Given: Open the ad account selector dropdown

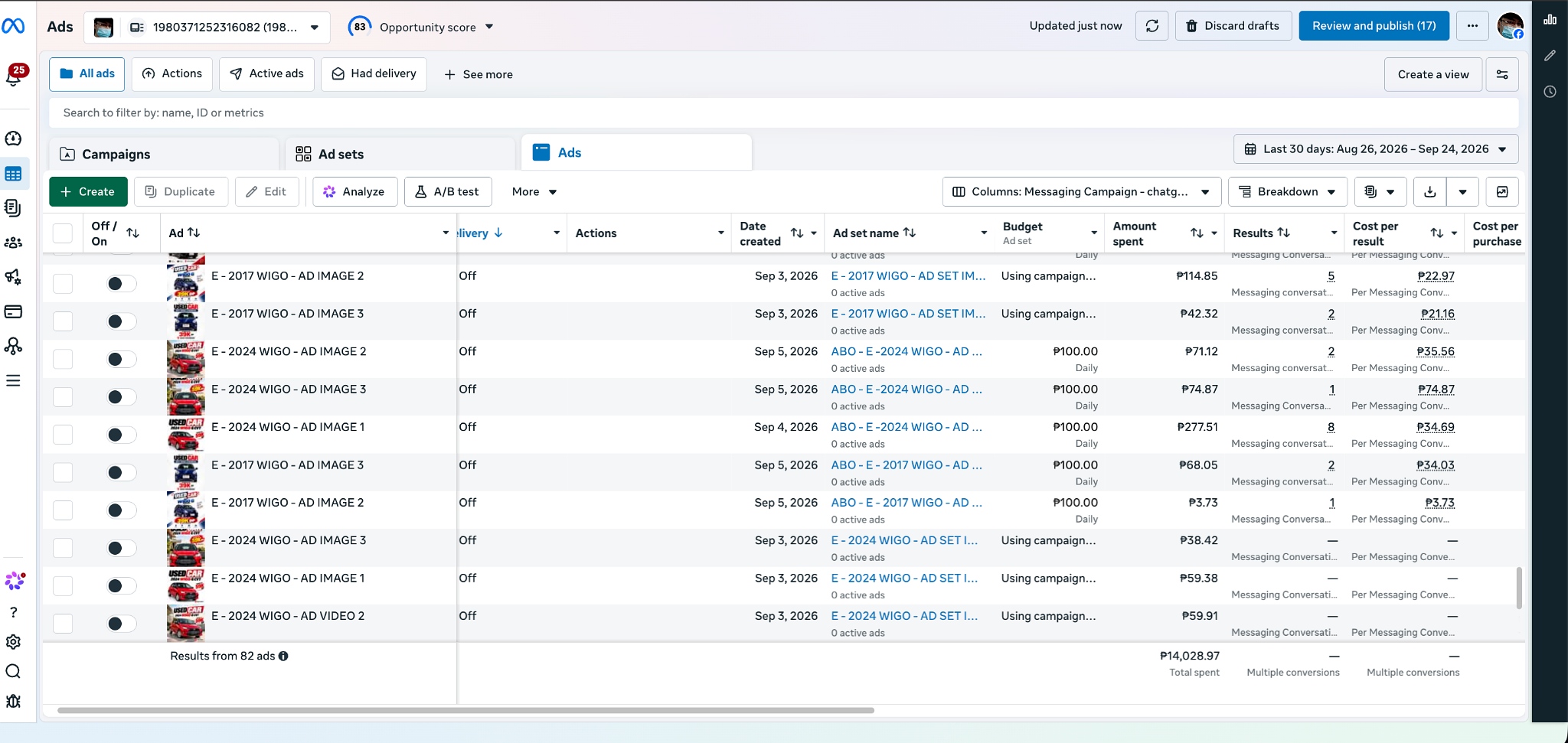Looking at the screenshot, I should click(x=207, y=28).
